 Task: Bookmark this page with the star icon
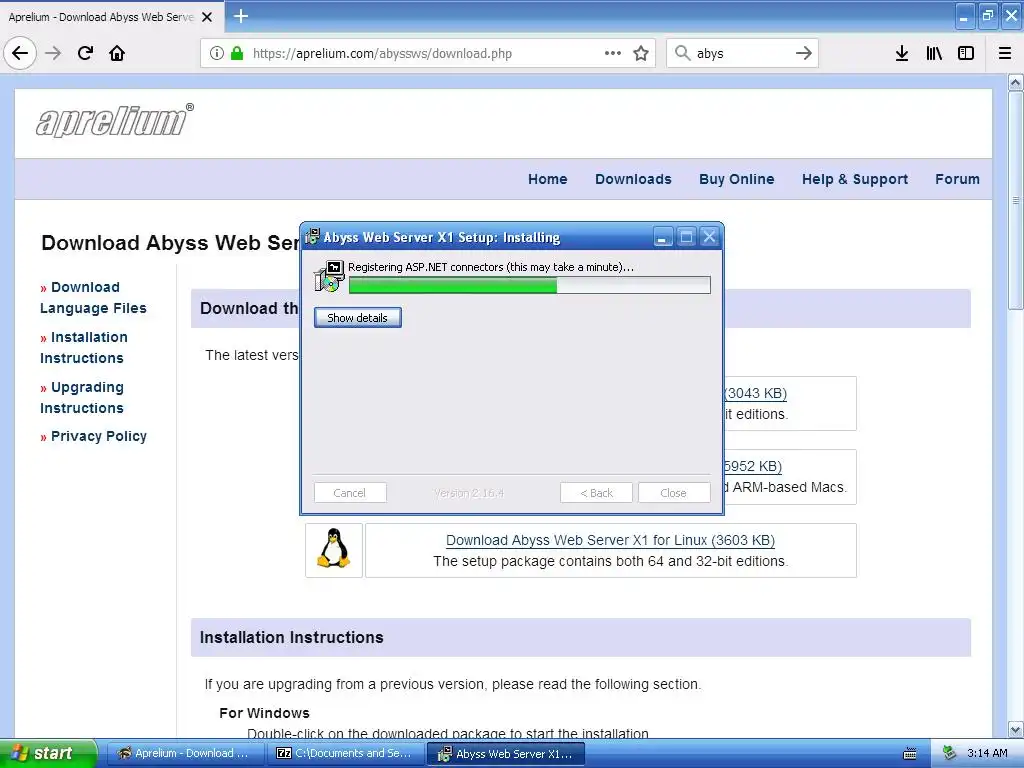(x=641, y=53)
